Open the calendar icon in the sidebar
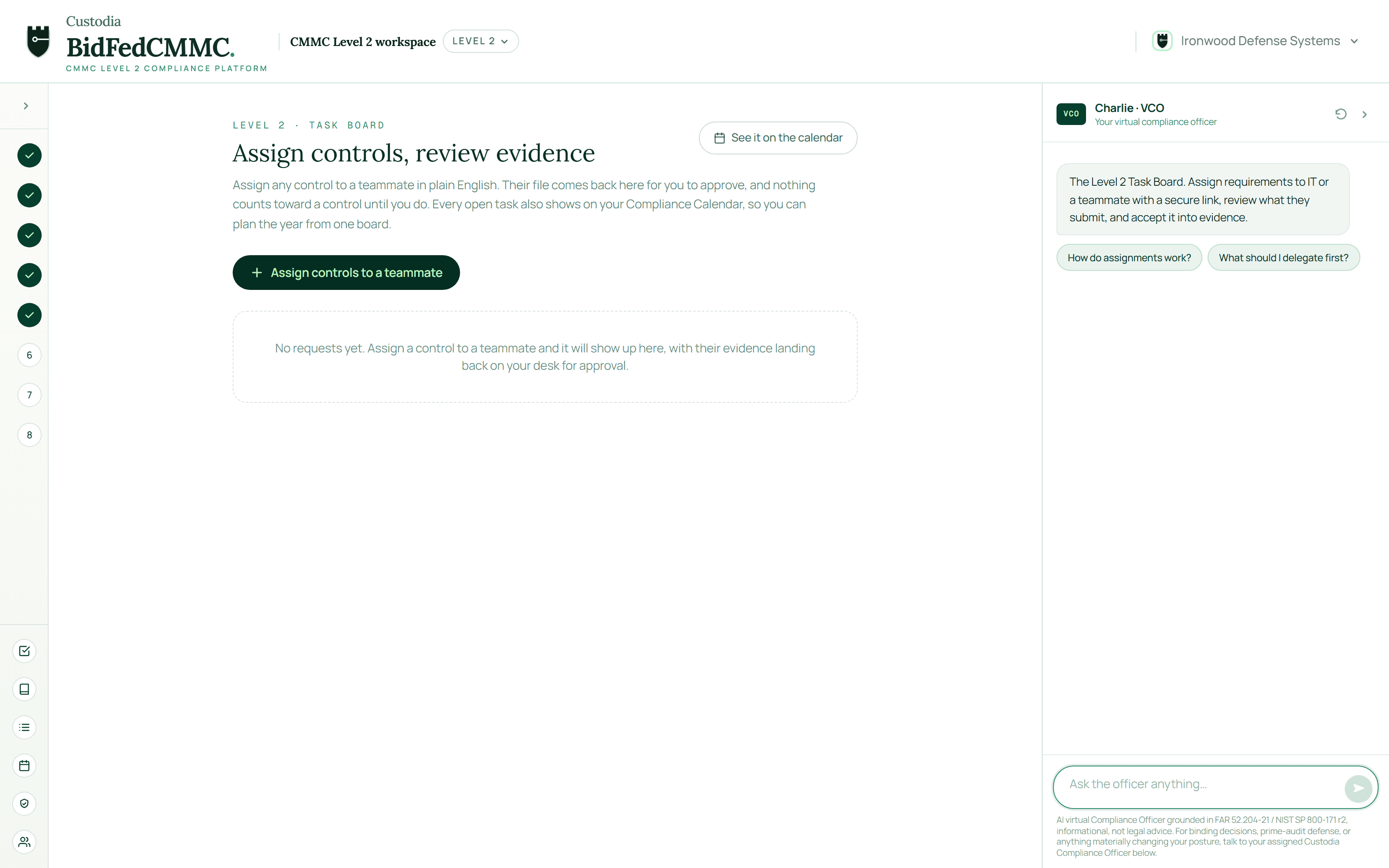Screen dimensions: 1389x868 tap(24, 765)
